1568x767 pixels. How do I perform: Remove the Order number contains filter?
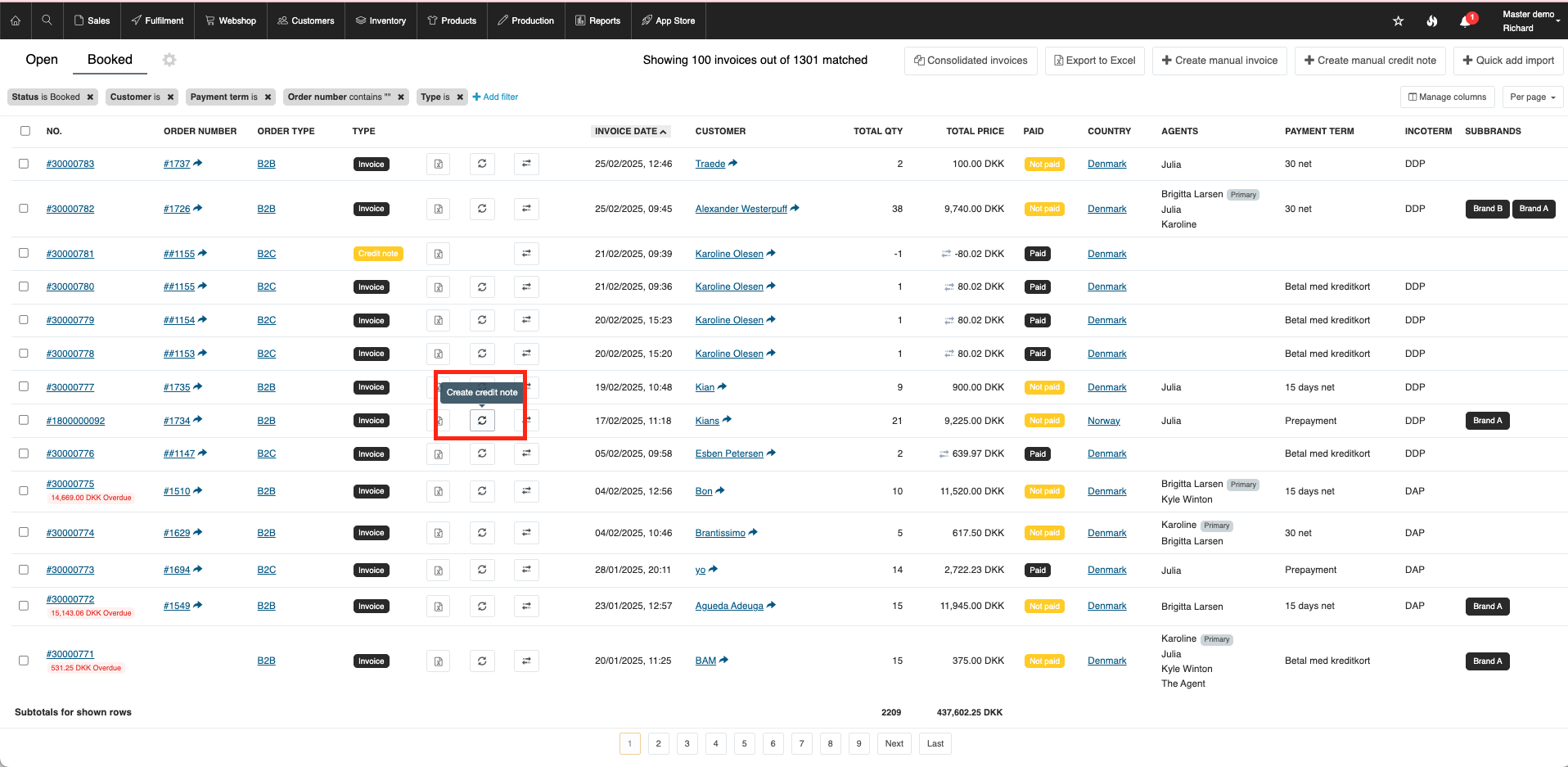(x=401, y=97)
